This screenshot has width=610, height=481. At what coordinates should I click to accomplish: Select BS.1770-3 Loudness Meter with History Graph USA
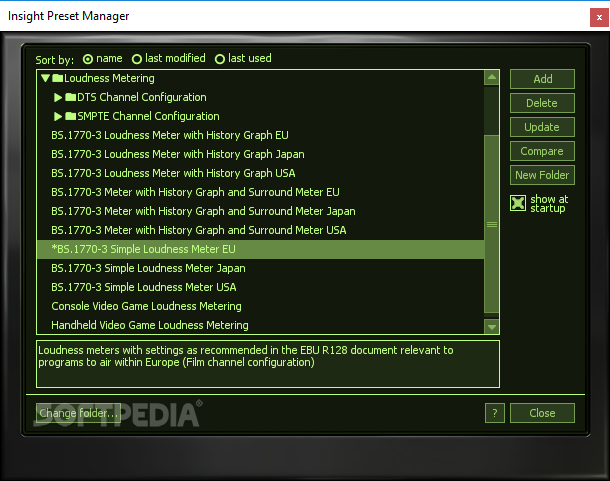tap(260, 173)
